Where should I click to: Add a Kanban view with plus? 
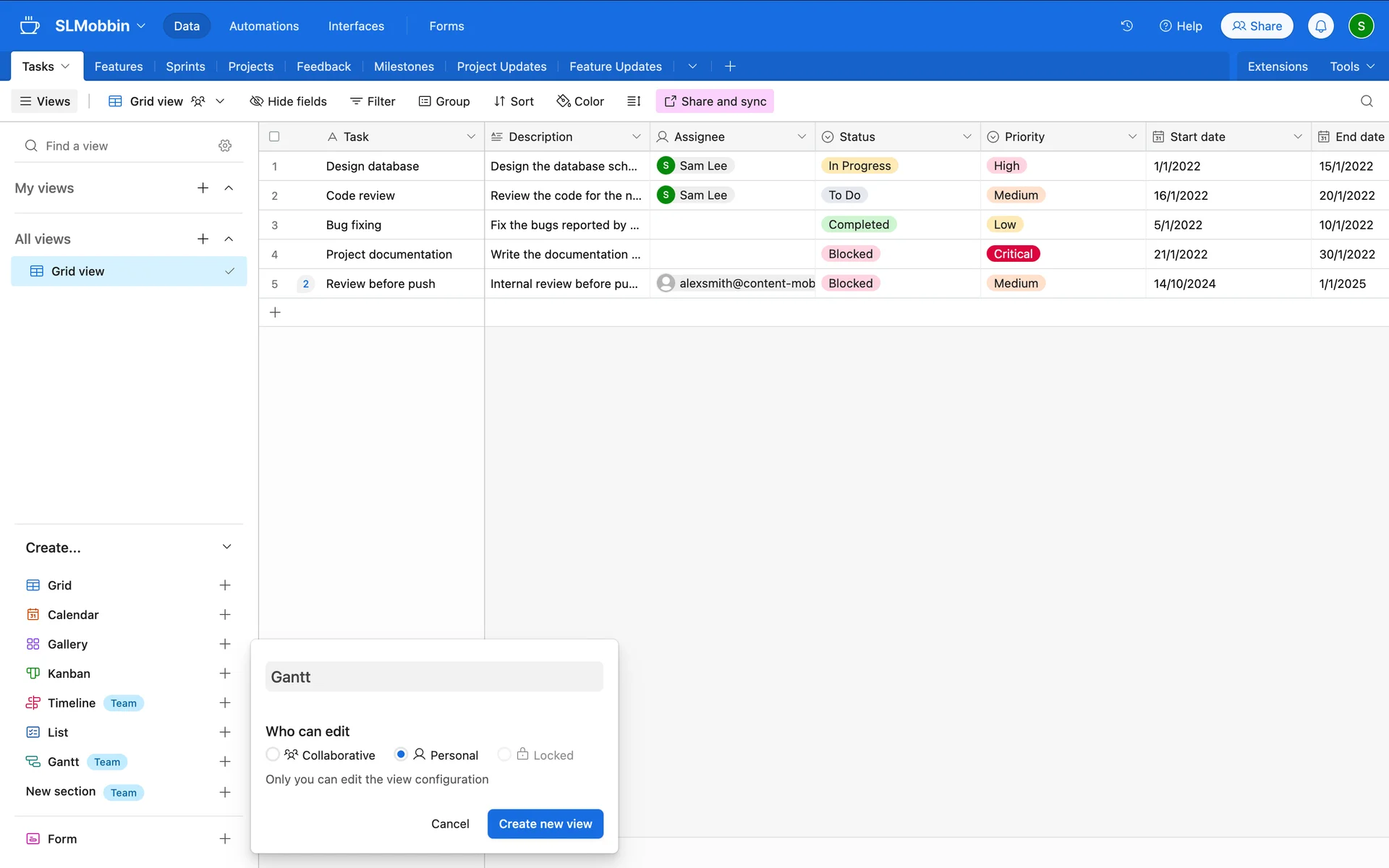click(x=225, y=673)
